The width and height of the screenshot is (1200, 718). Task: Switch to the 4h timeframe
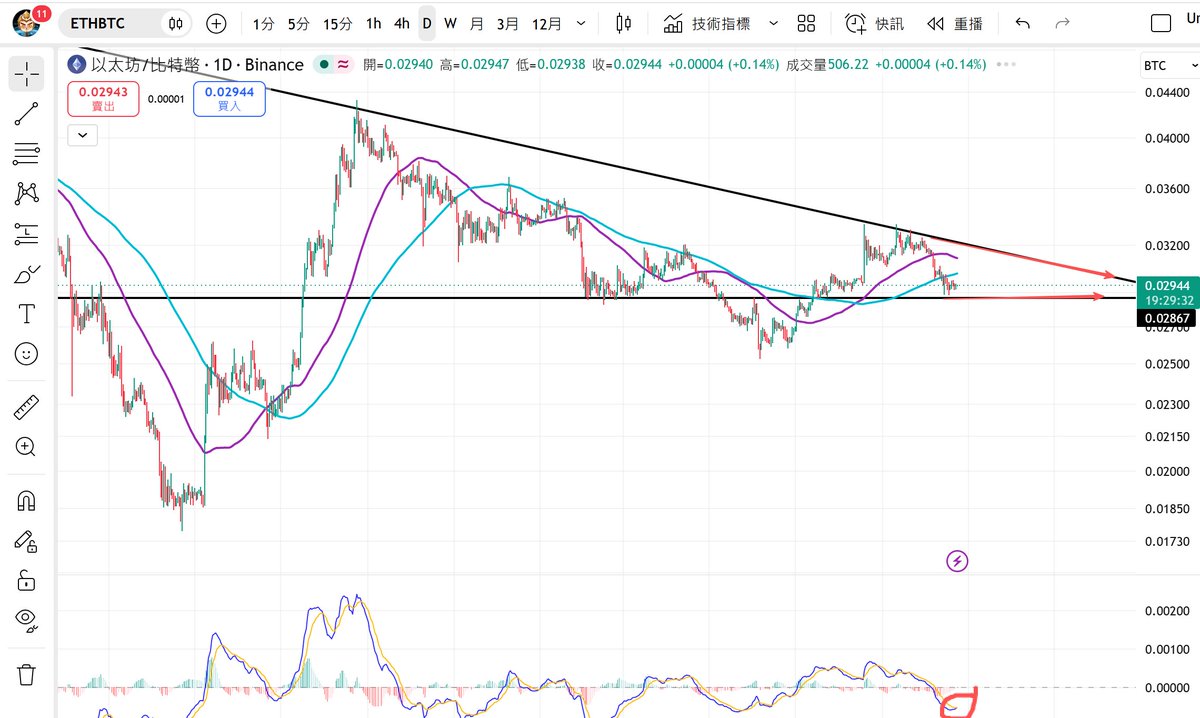pyautogui.click(x=401, y=23)
